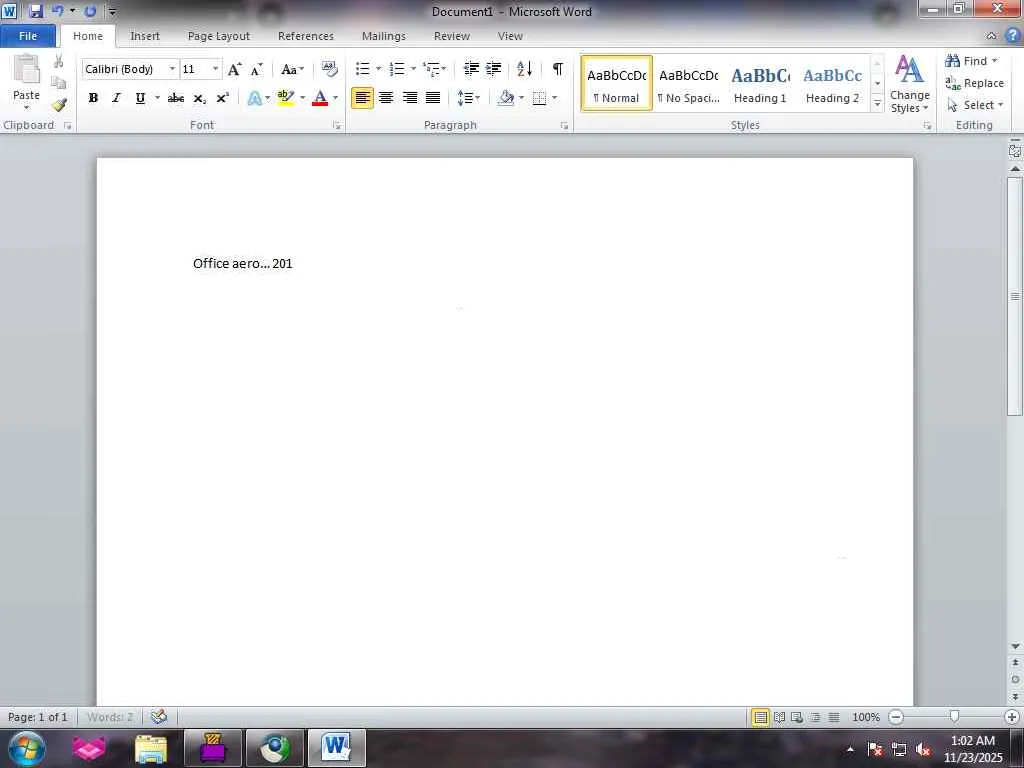Viewport: 1024px width, 768px height.
Task: Decrease paragraph indent
Action: tap(471, 69)
